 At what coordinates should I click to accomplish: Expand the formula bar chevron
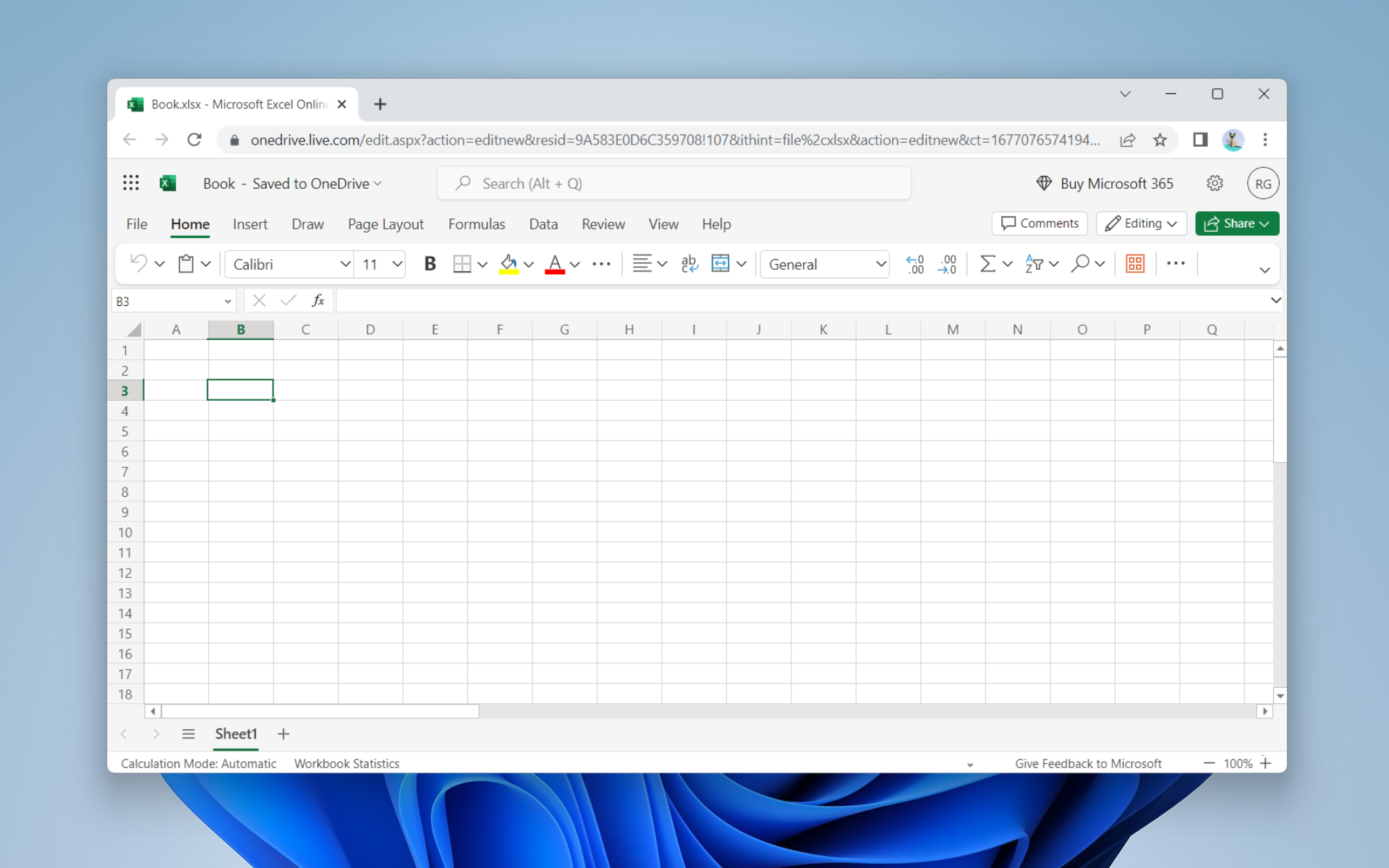tap(1275, 300)
